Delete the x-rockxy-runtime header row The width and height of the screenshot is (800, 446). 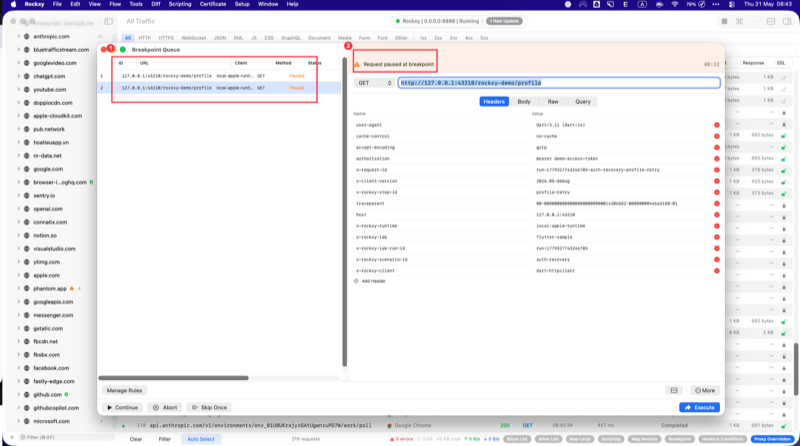click(716, 226)
